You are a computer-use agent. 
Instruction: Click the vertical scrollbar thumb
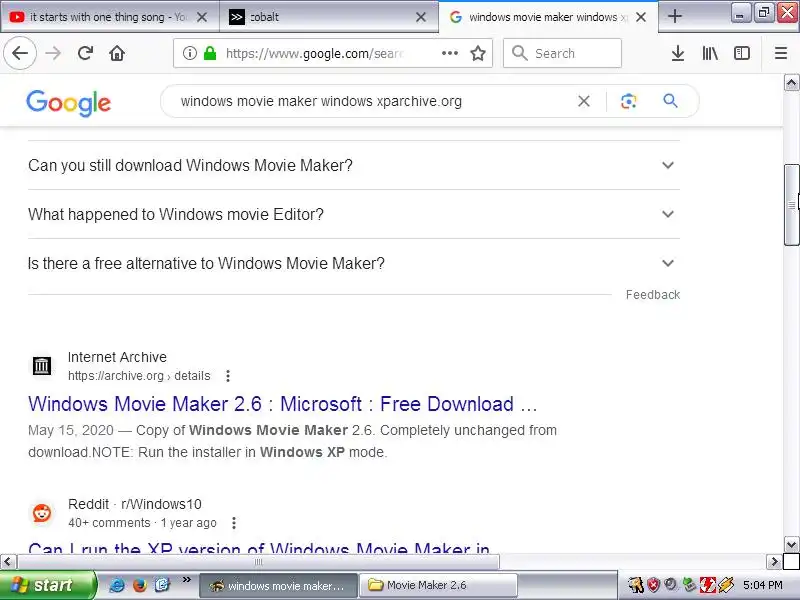click(x=791, y=205)
